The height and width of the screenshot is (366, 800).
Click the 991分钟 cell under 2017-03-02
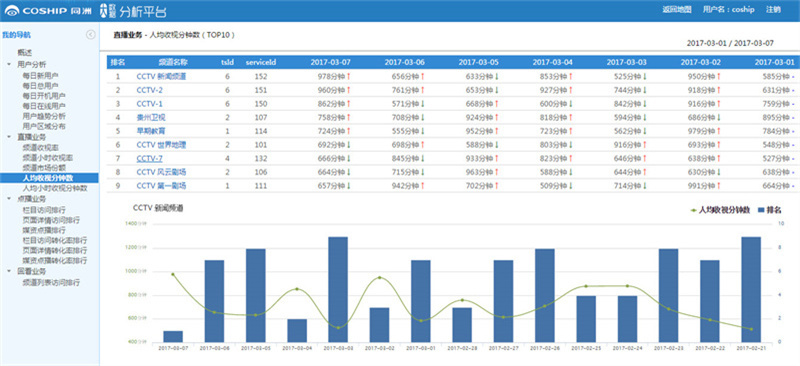click(705, 186)
